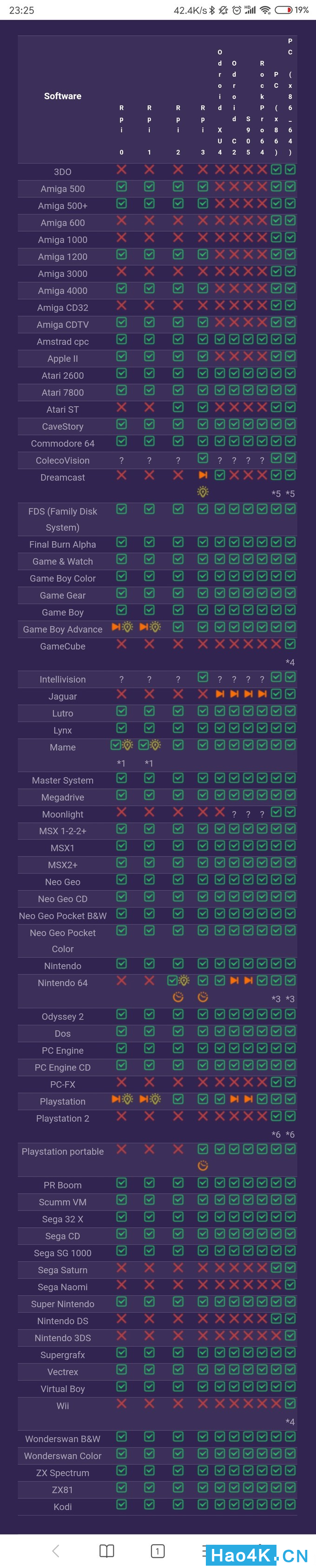This screenshot has width=316, height=1568.
Task: Tap the *4 footnote under Wii
Action: click(290, 1422)
